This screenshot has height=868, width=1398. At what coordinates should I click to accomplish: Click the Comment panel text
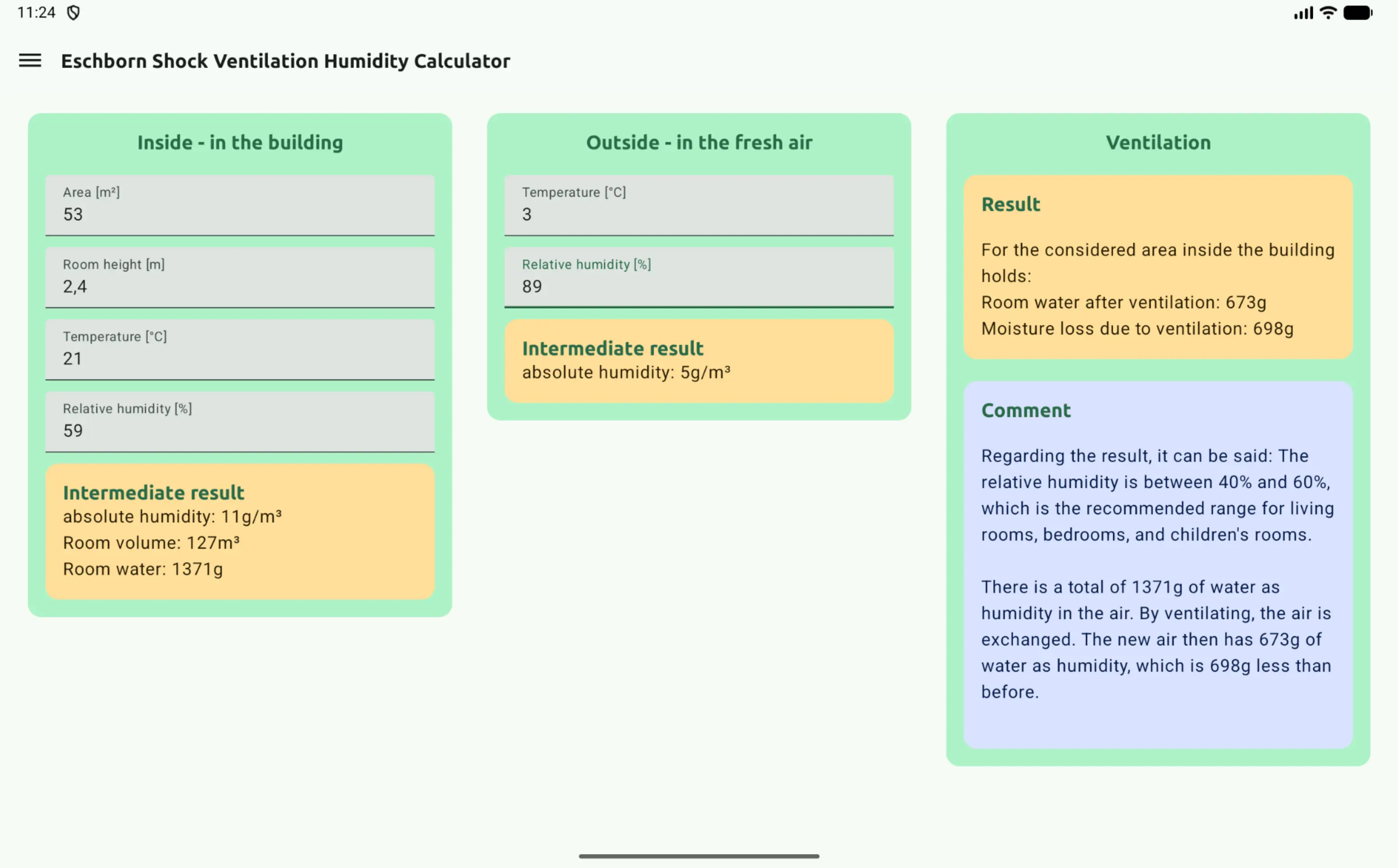[x=1158, y=568]
